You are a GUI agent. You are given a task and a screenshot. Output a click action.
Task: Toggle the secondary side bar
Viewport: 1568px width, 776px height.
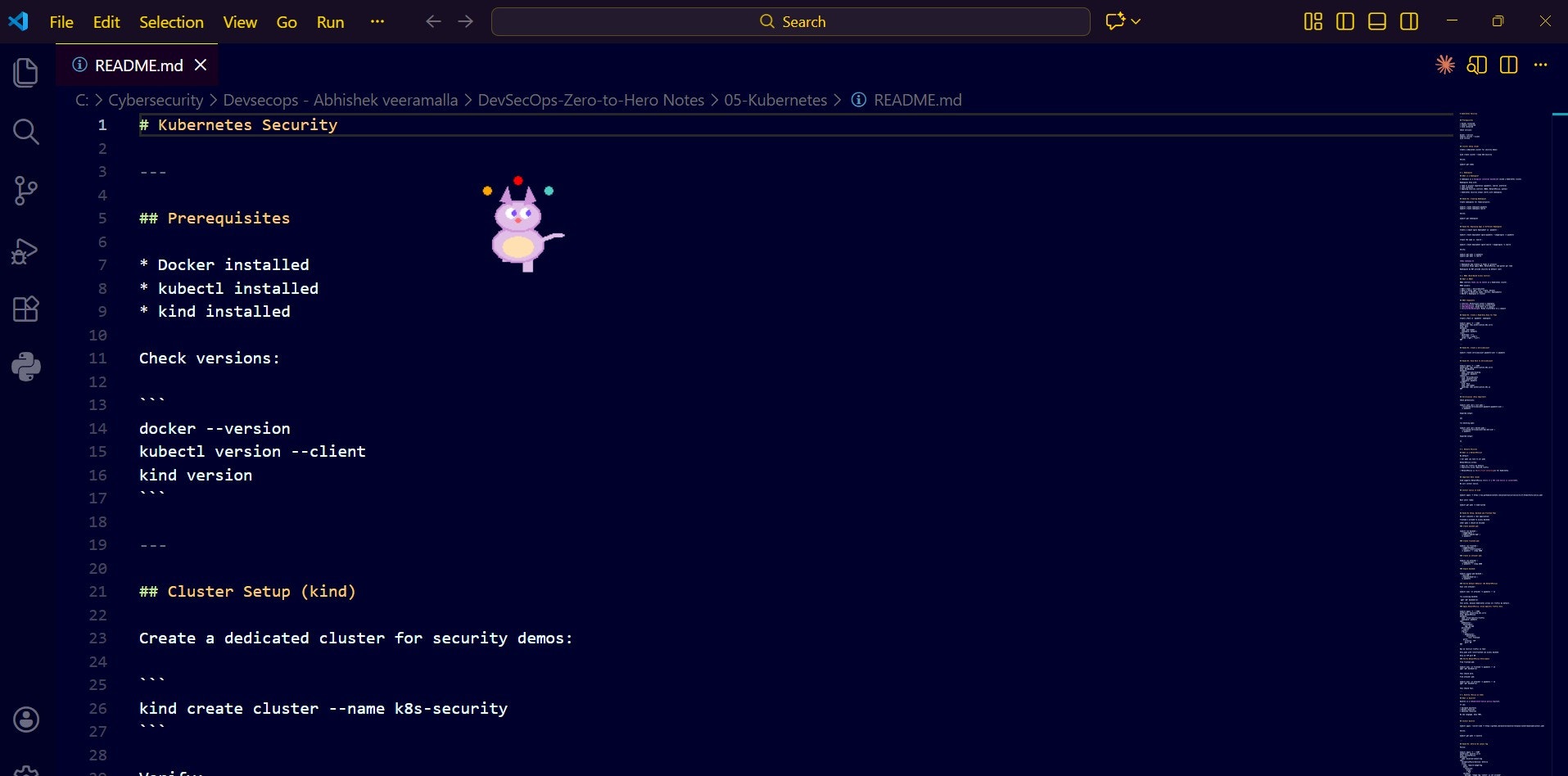(x=1409, y=21)
